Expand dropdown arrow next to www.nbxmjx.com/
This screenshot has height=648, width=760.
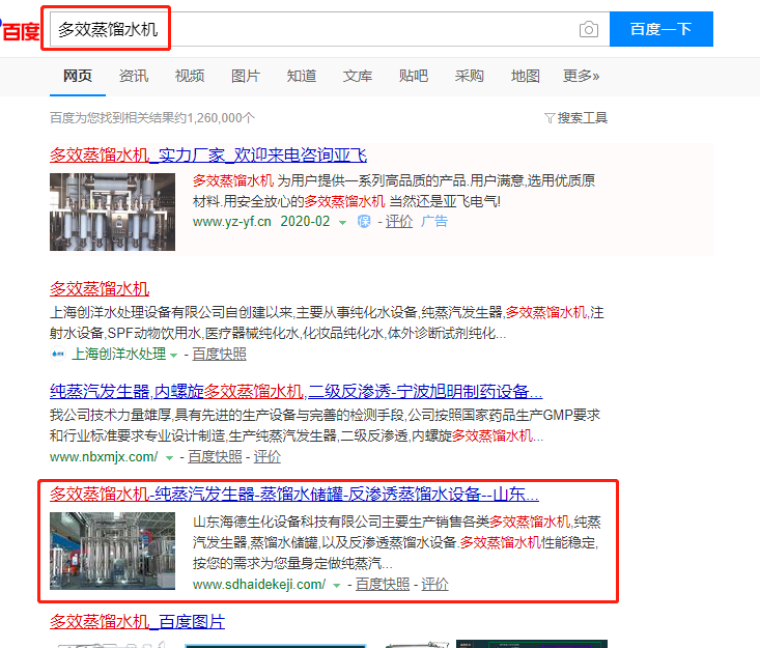tap(169, 458)
